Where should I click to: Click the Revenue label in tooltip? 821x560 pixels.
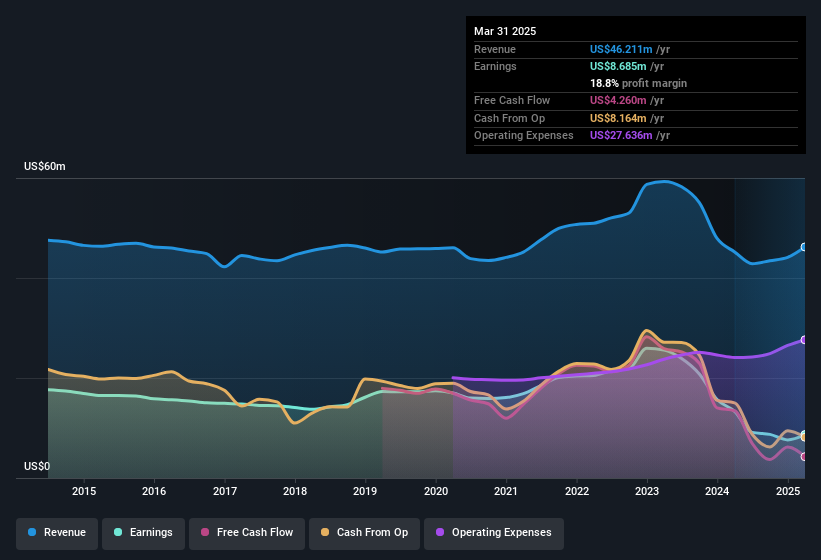click(x=495, y=49)
